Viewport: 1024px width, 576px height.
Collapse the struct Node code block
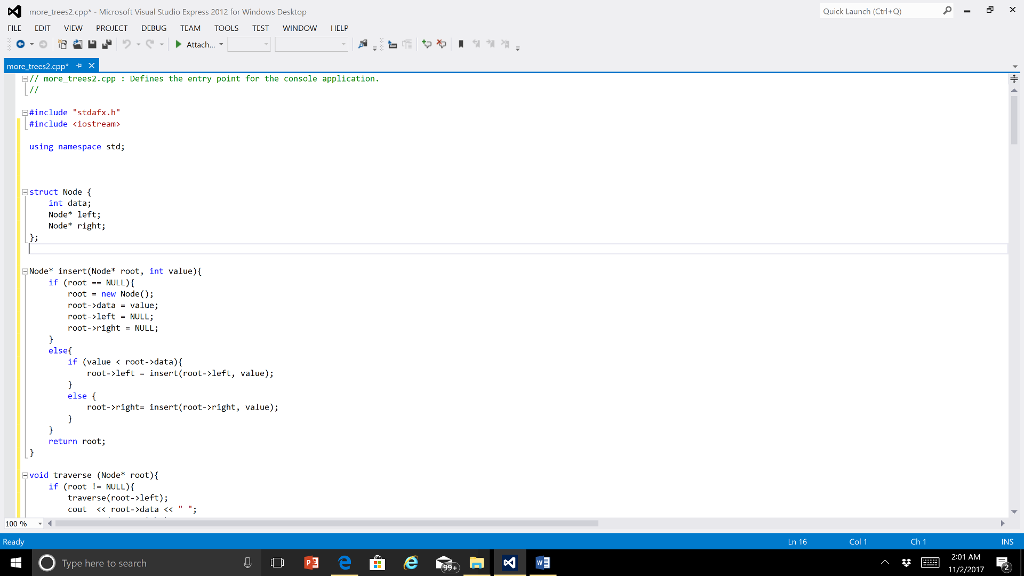click(x=24, y=191)
